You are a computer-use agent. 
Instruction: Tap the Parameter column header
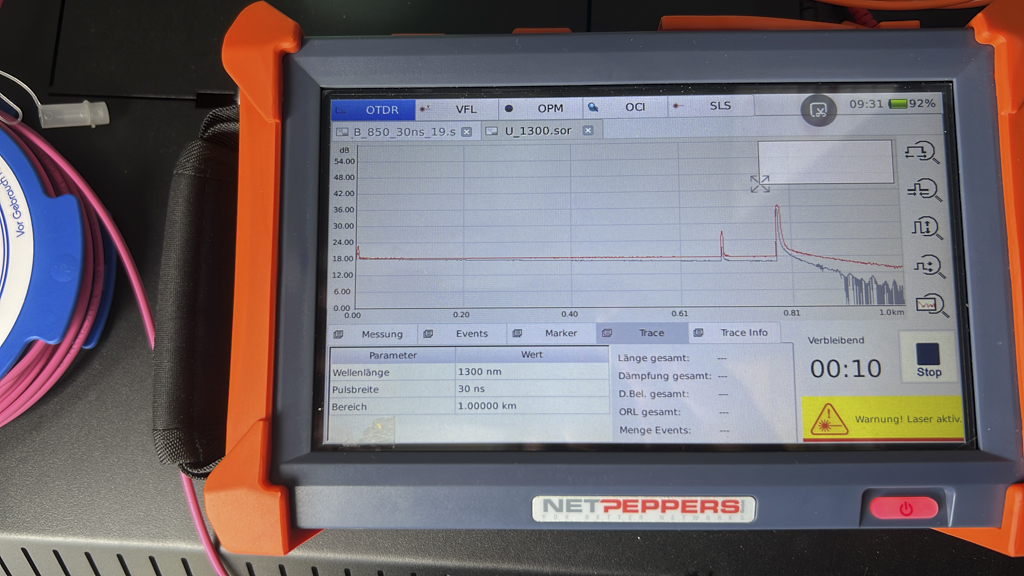pyautogui.click(x=392, y=355)
